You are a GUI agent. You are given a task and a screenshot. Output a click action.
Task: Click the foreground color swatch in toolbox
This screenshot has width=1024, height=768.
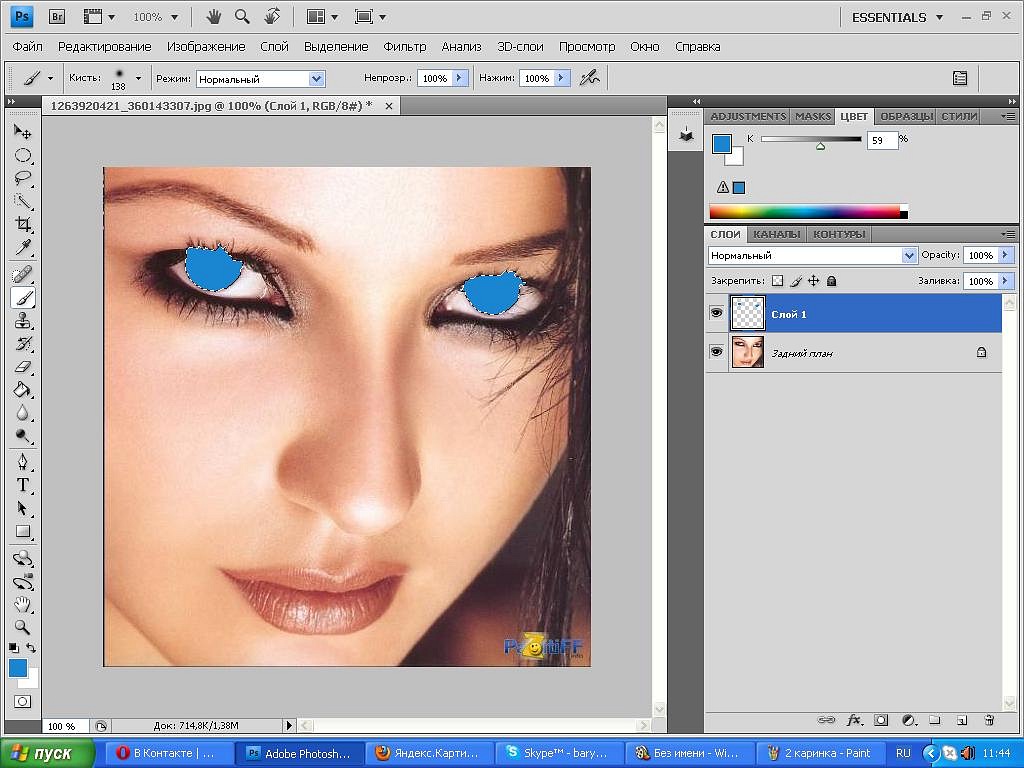click(x=18, y=668)
